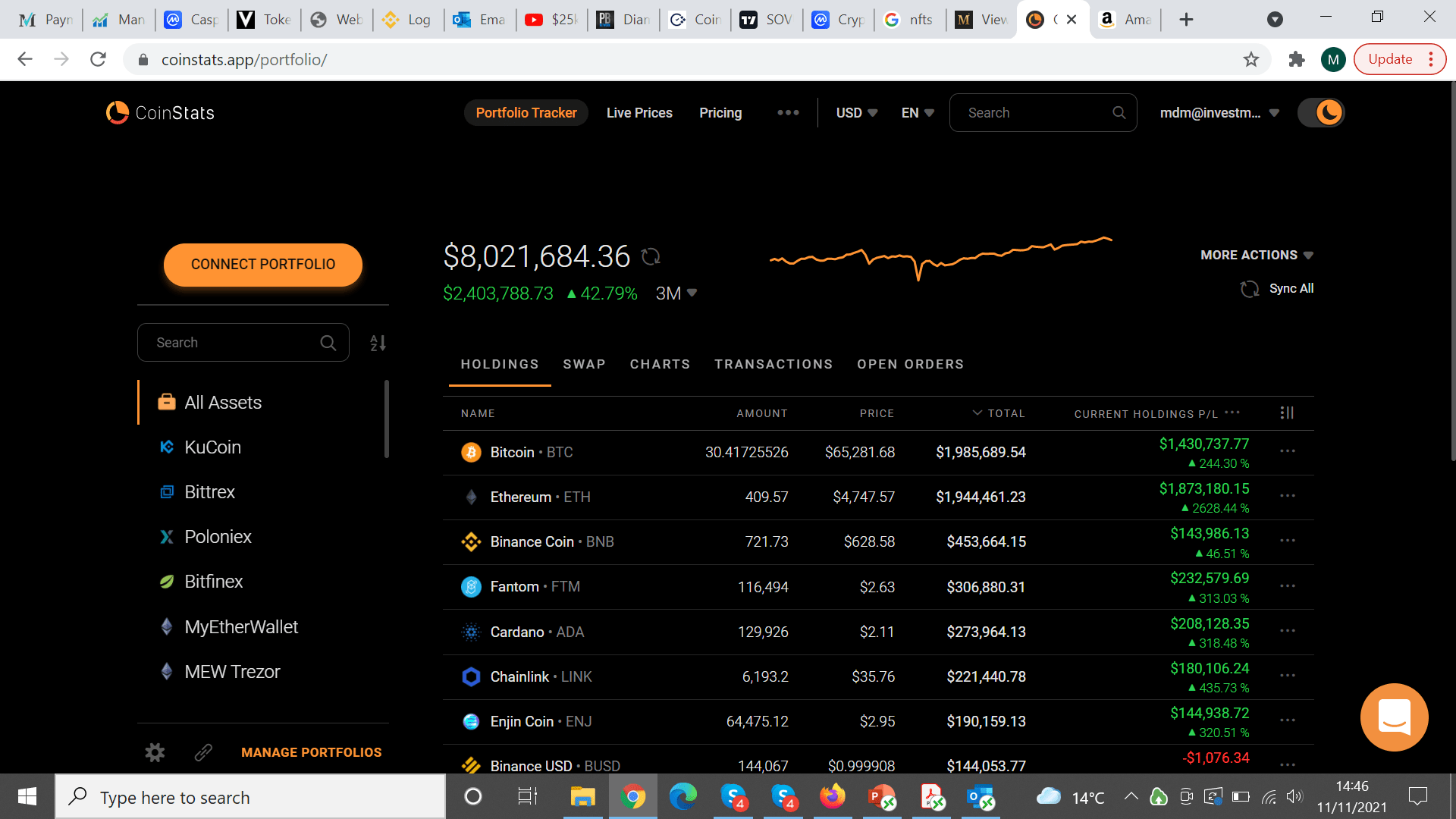1456x819 pixels.
Task: Switch to the Open Orders tab
Action: 910,365
